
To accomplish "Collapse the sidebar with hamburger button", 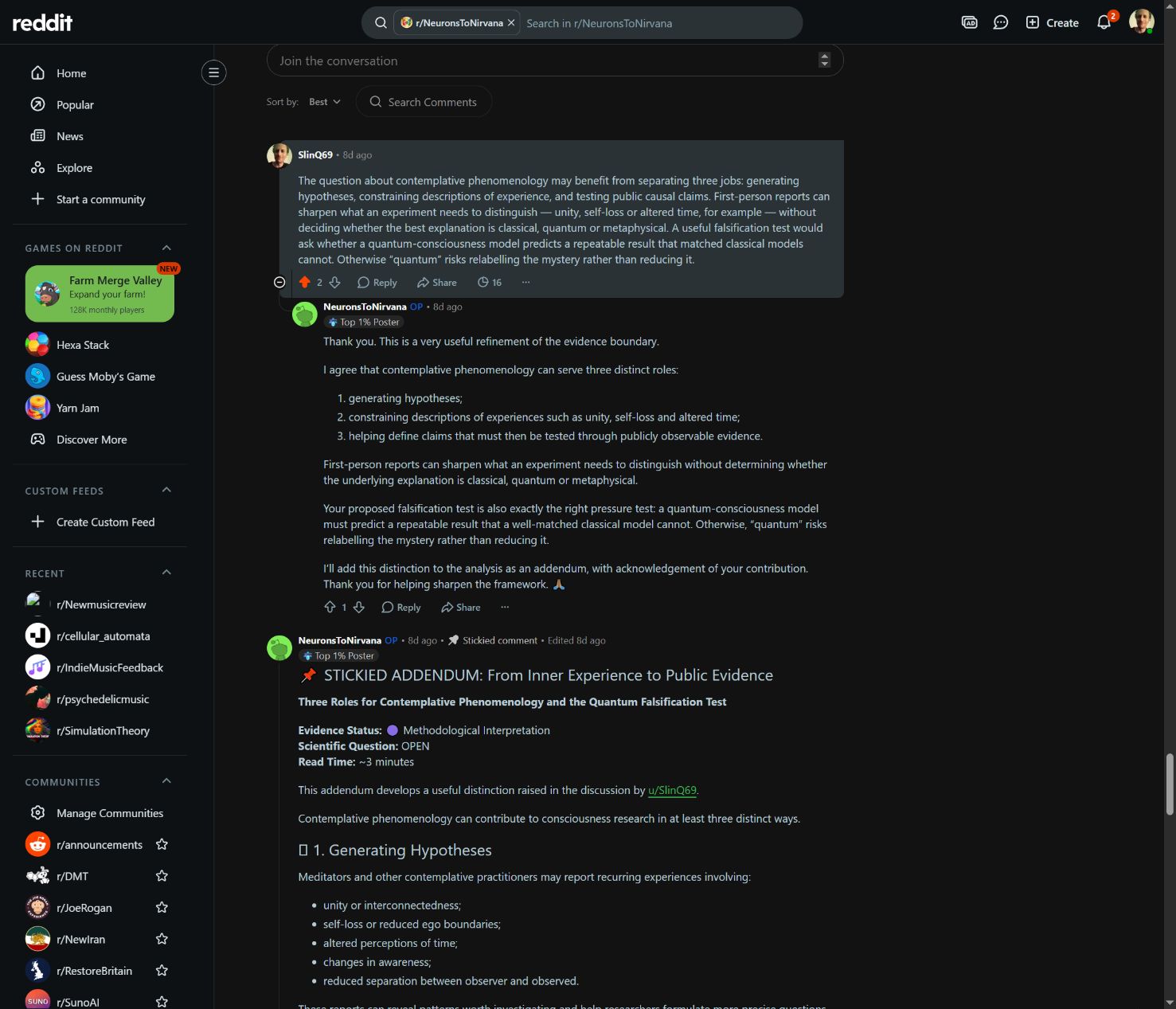I will (x=213, y=72).
